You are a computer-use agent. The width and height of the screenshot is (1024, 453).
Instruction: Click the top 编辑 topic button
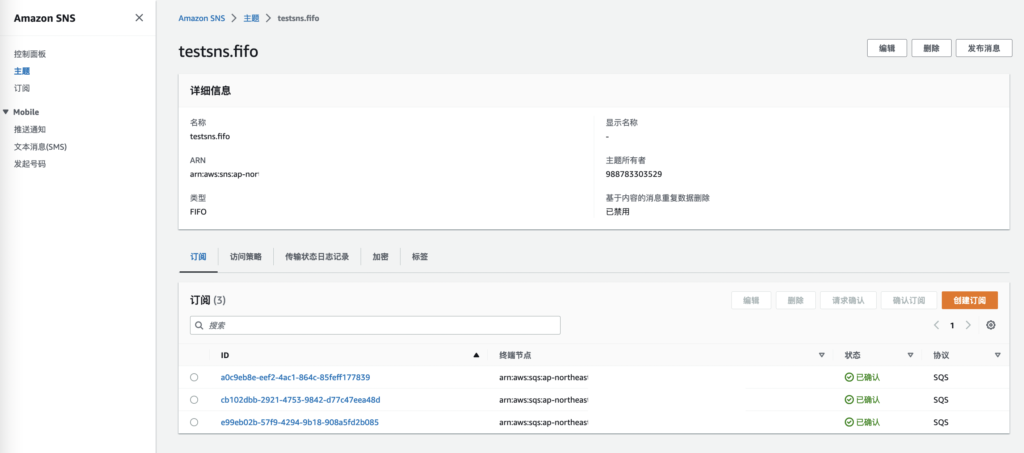(887, 48)
